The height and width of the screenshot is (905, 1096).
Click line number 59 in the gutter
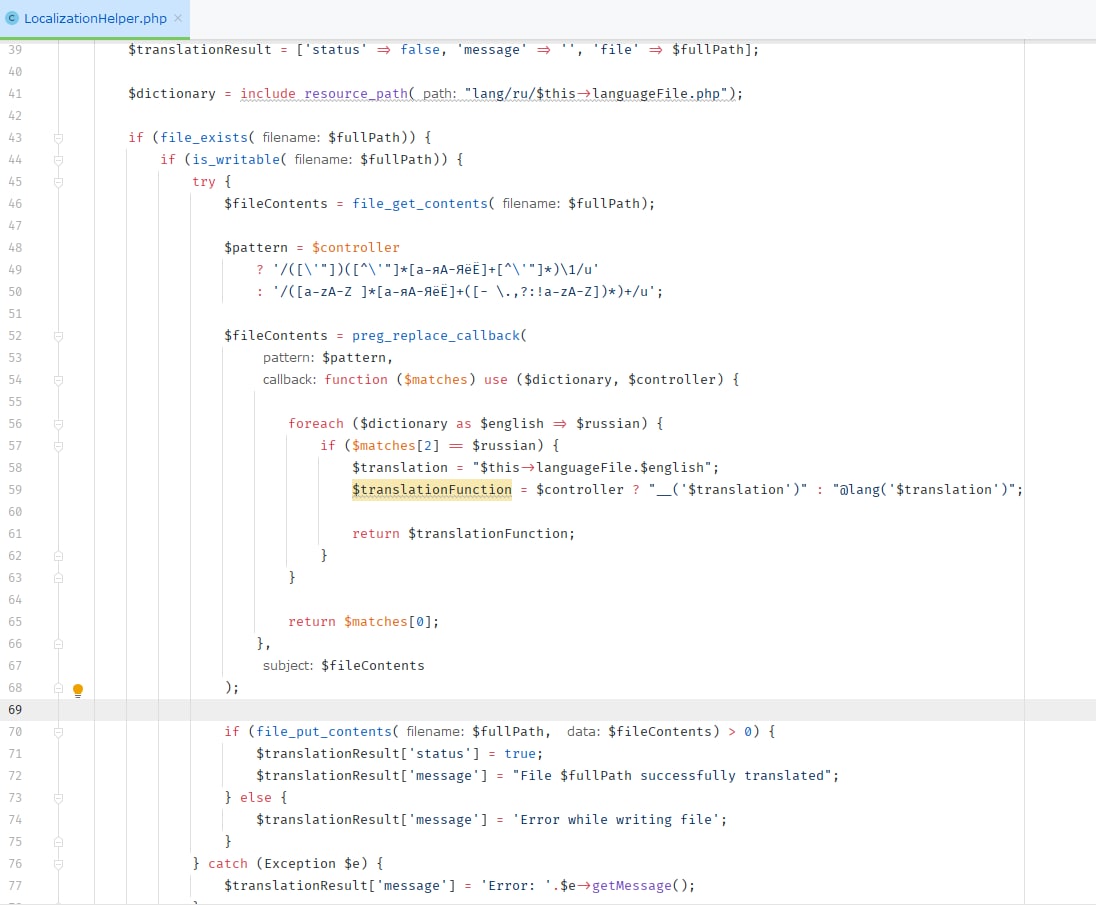coord(15,489)
